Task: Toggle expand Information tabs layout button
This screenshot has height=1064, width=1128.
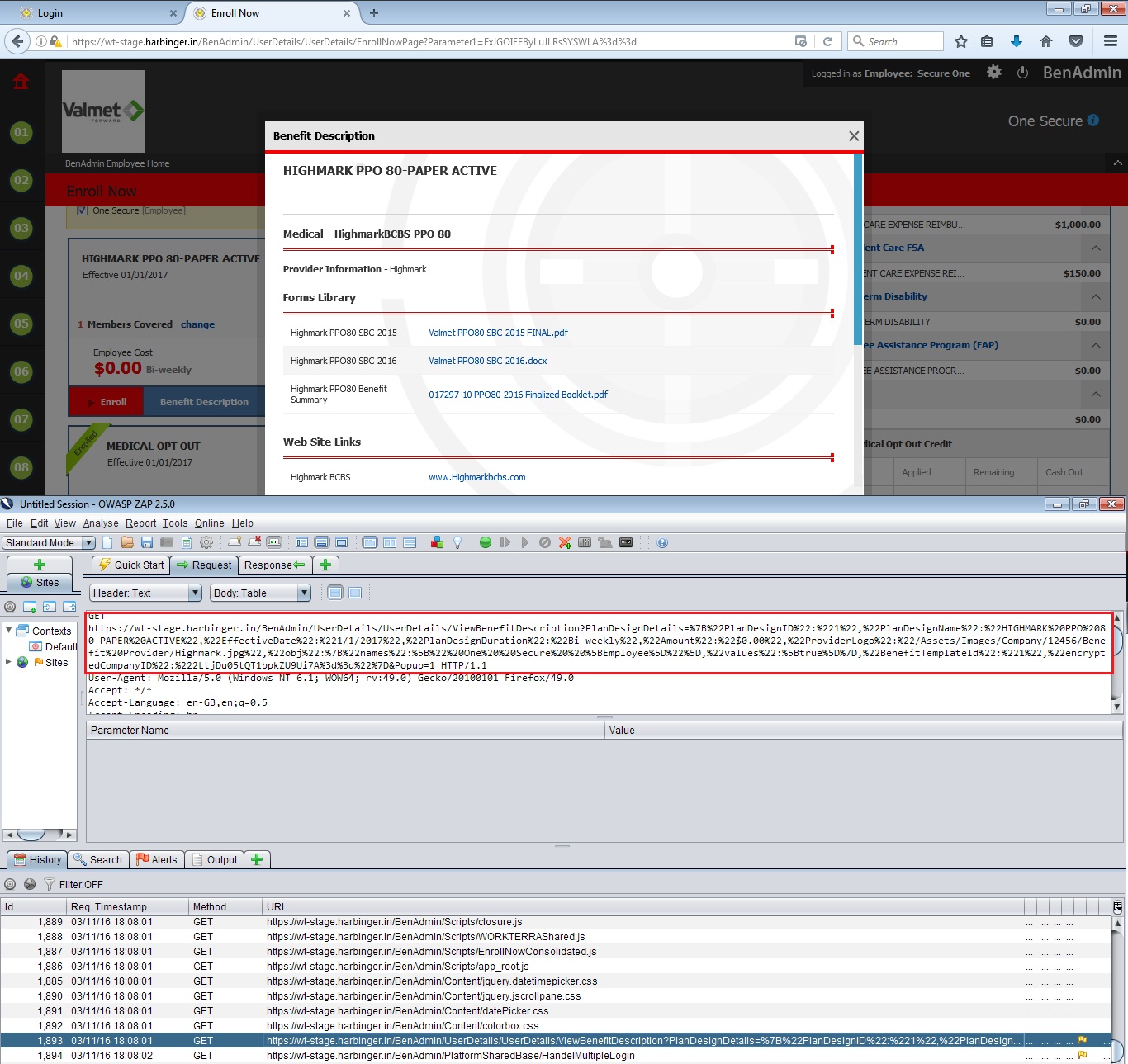Action: click(322, 542)
